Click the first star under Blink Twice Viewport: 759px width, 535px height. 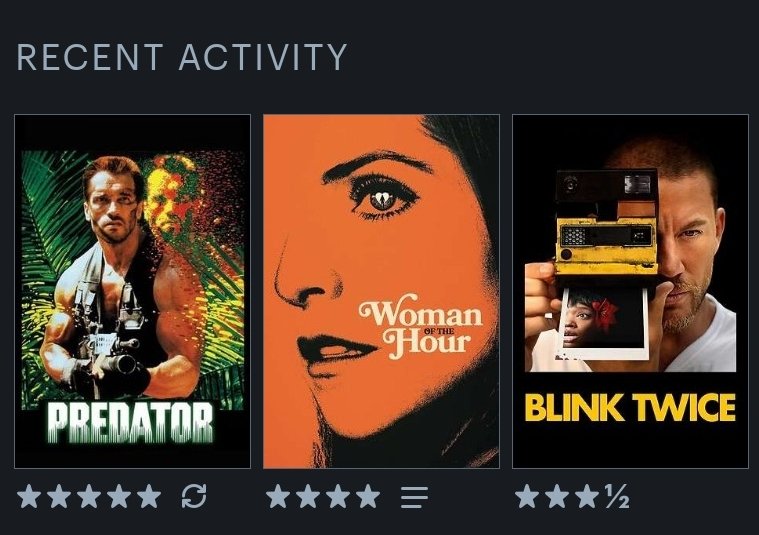527,496
